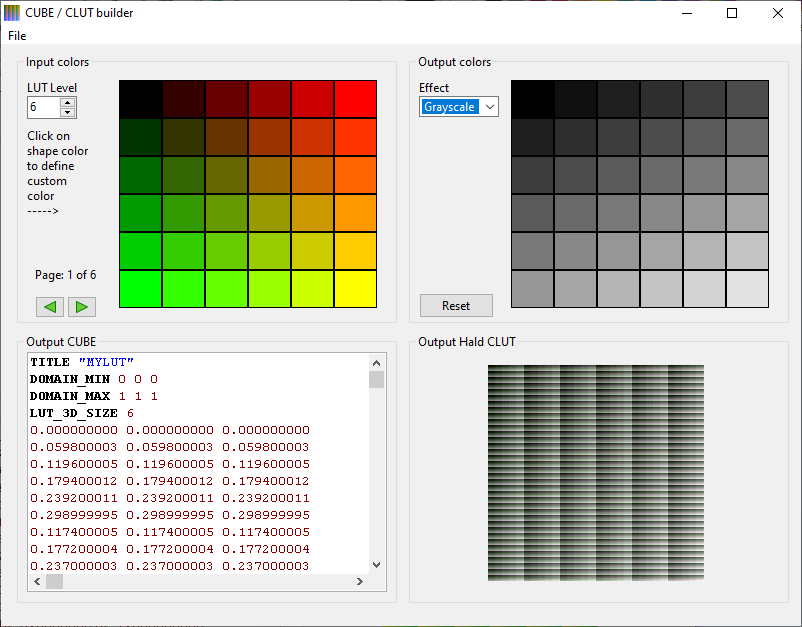Click the LUT_3D_SIZE 6 line
The image size is (802, 627).
pyautogui.click(x=82, y=413)
